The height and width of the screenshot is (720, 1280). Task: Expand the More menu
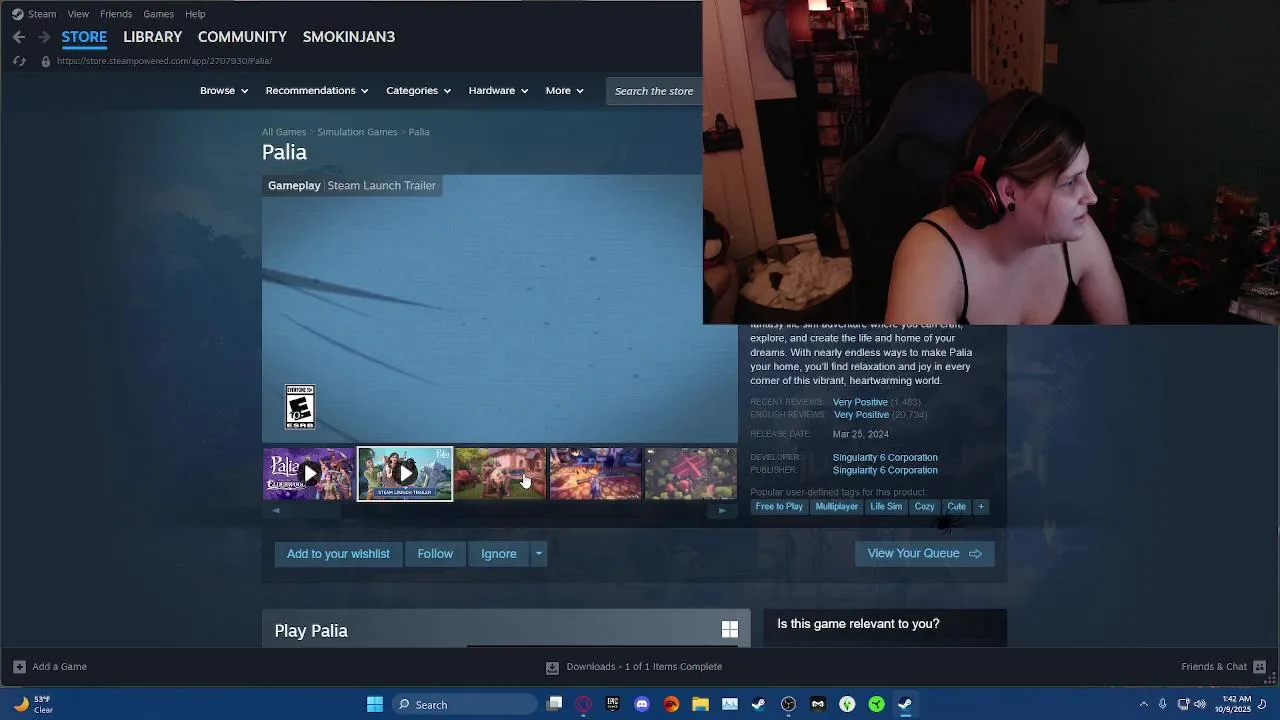tap(564, 91)
